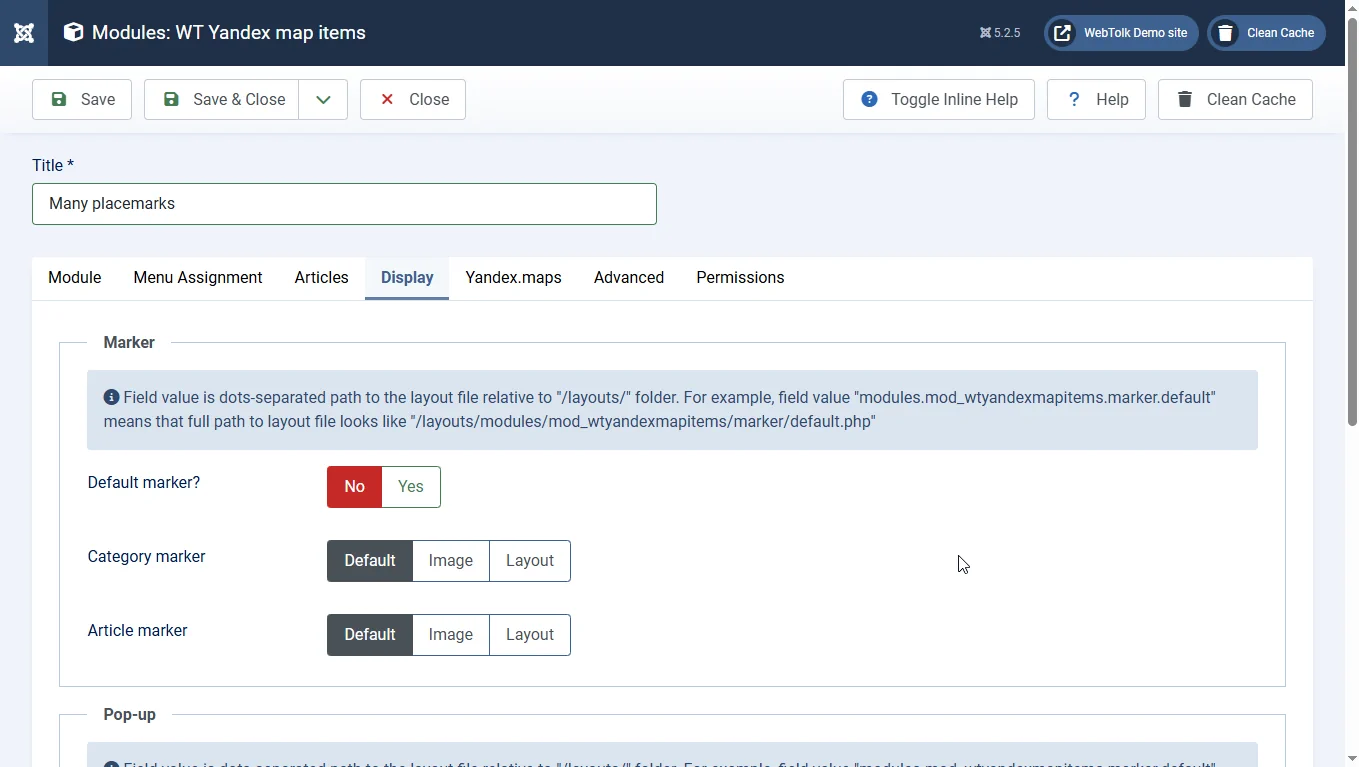Select Layout for Category marker
Viewport: 1359px width, 767px height.
(x=530, y=561)
